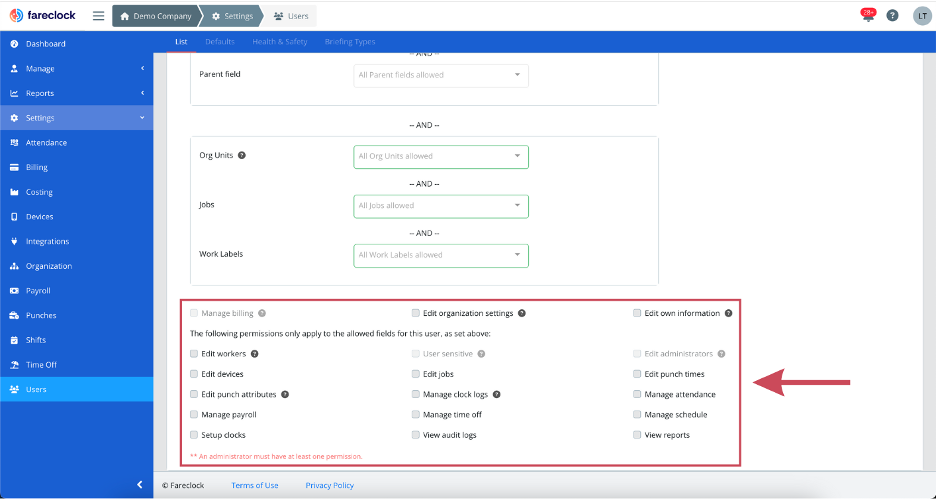Toggle the hamburger menu icon

click(x=98, y=16)
